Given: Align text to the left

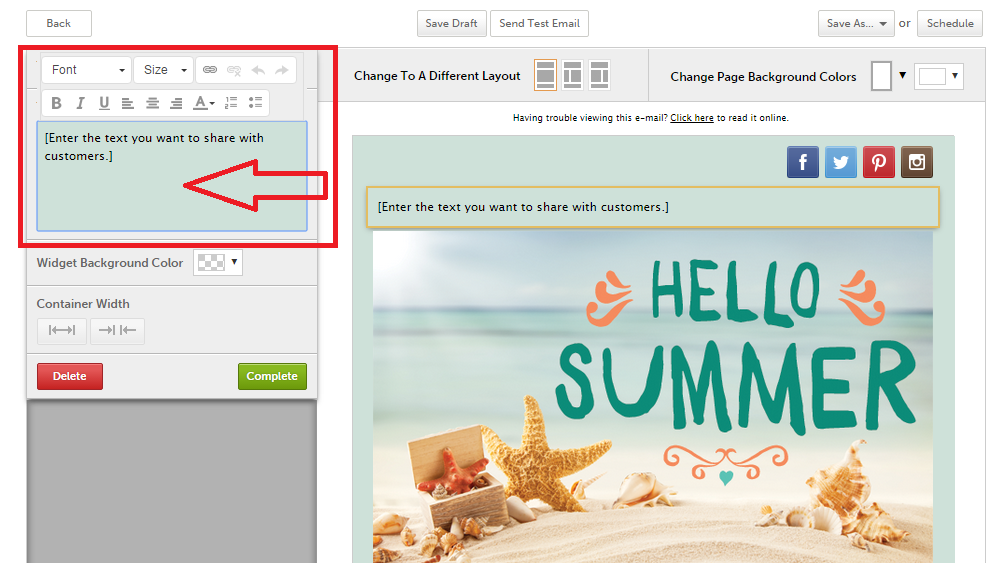Looking at the screenshot, I should pos(127,103).
